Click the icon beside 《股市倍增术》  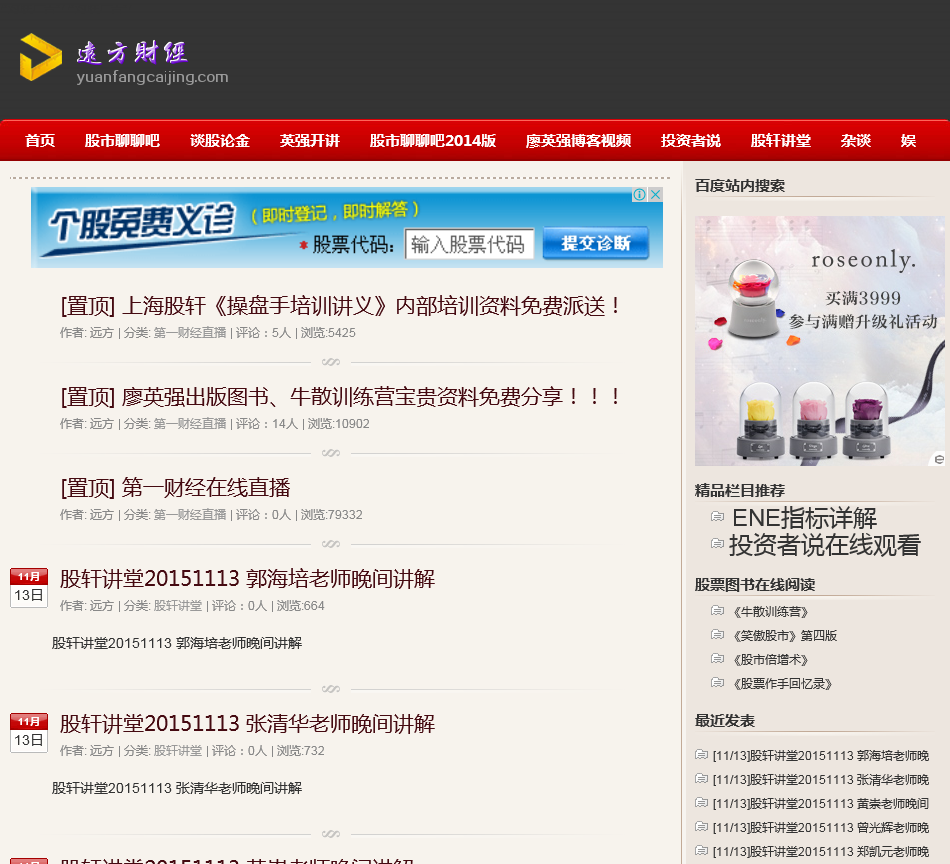[717, 659]
